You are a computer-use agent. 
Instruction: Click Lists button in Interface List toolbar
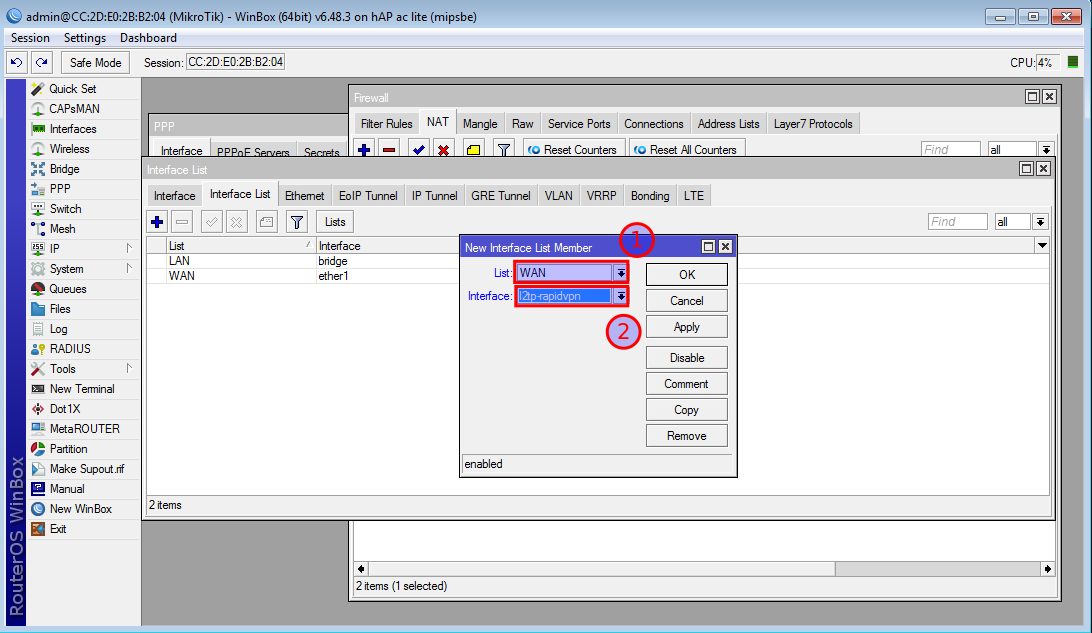pos(335,222)
